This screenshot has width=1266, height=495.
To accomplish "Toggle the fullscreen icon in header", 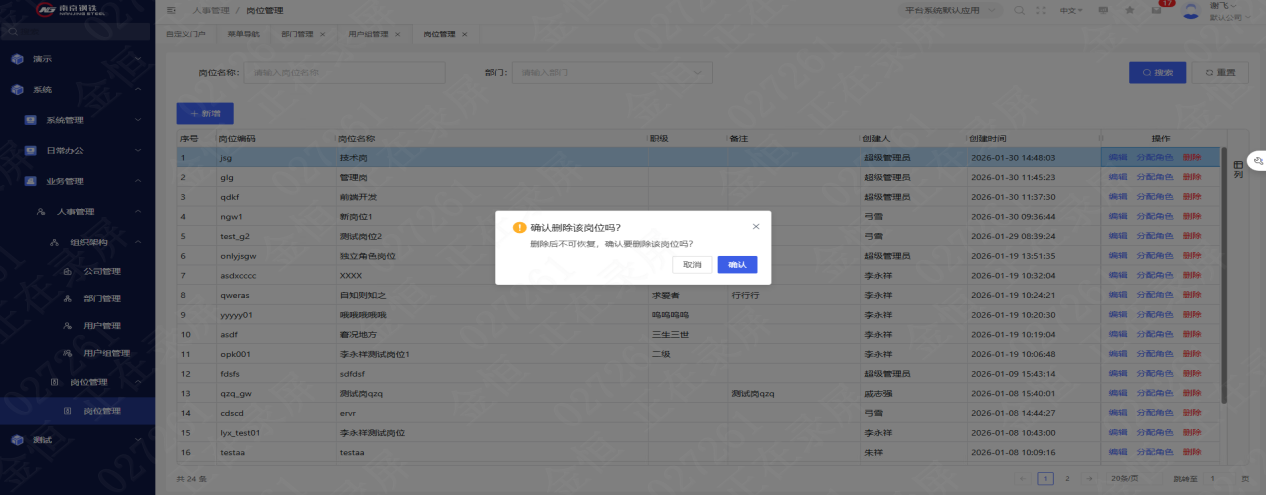I will (x=1041, y=10).
